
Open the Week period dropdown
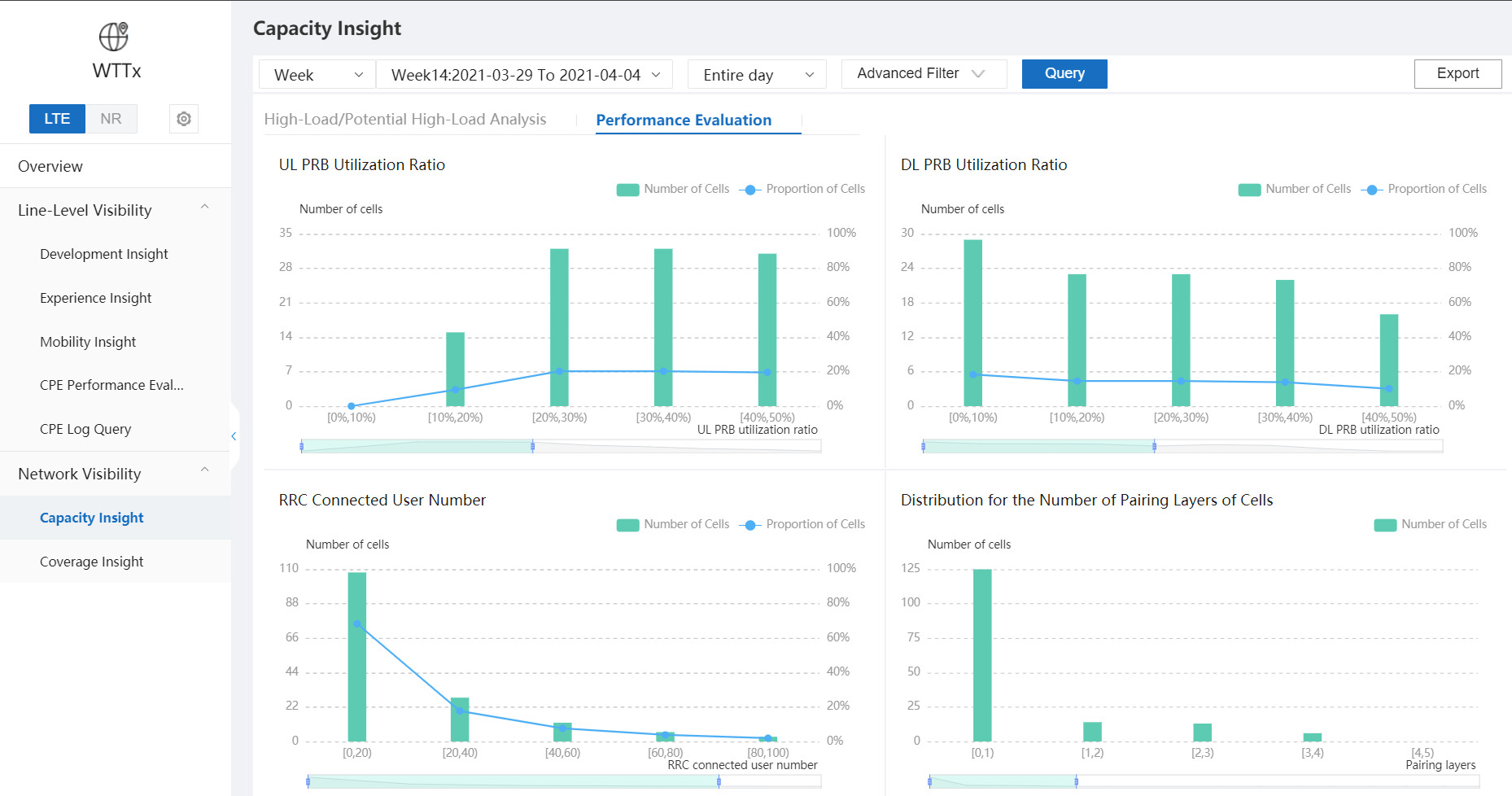317,75
